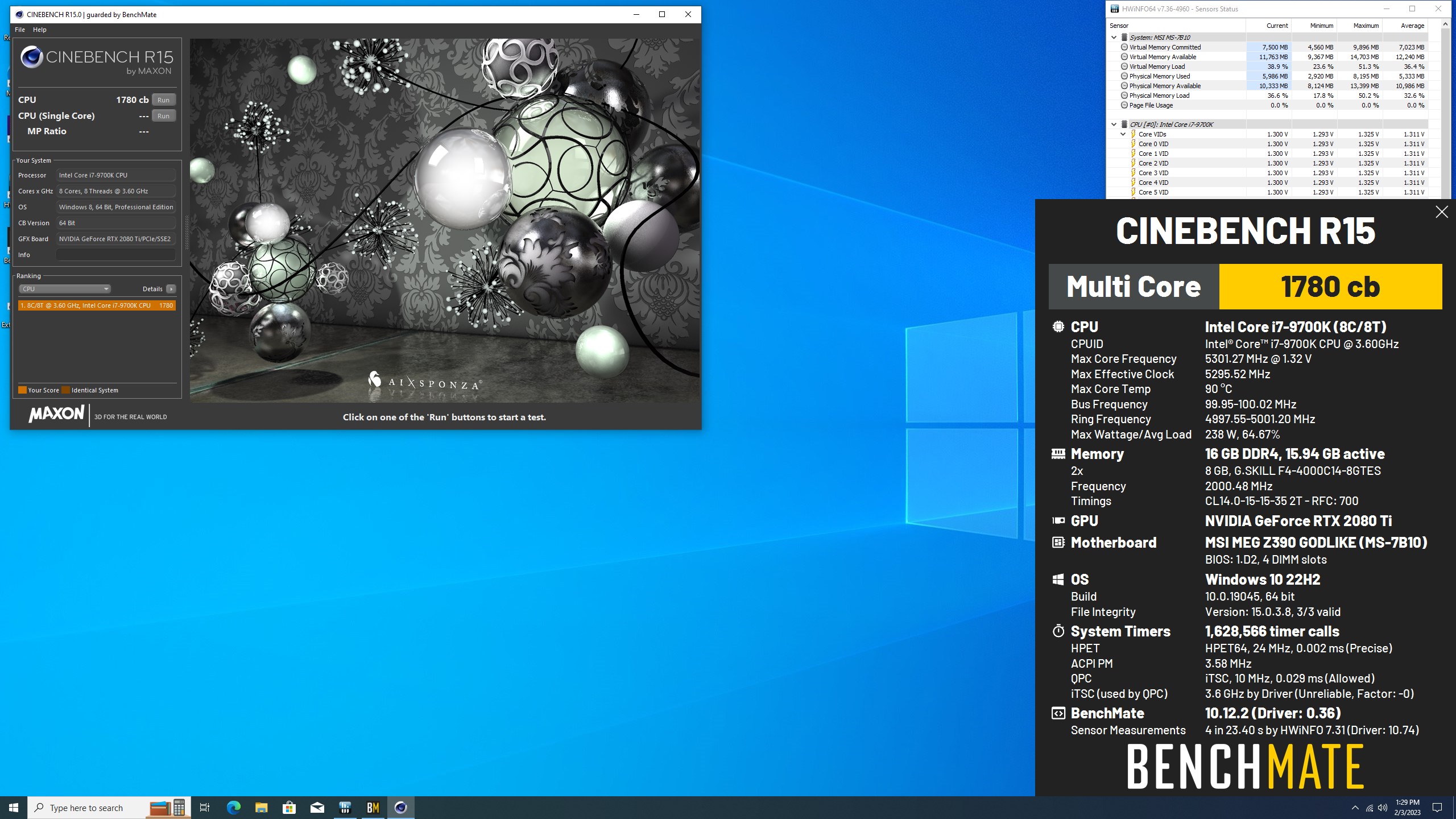Screen dimensions: 1456x819
Task: Click the System Timers stopwatch icon
Action: [x=1058, y=631]
